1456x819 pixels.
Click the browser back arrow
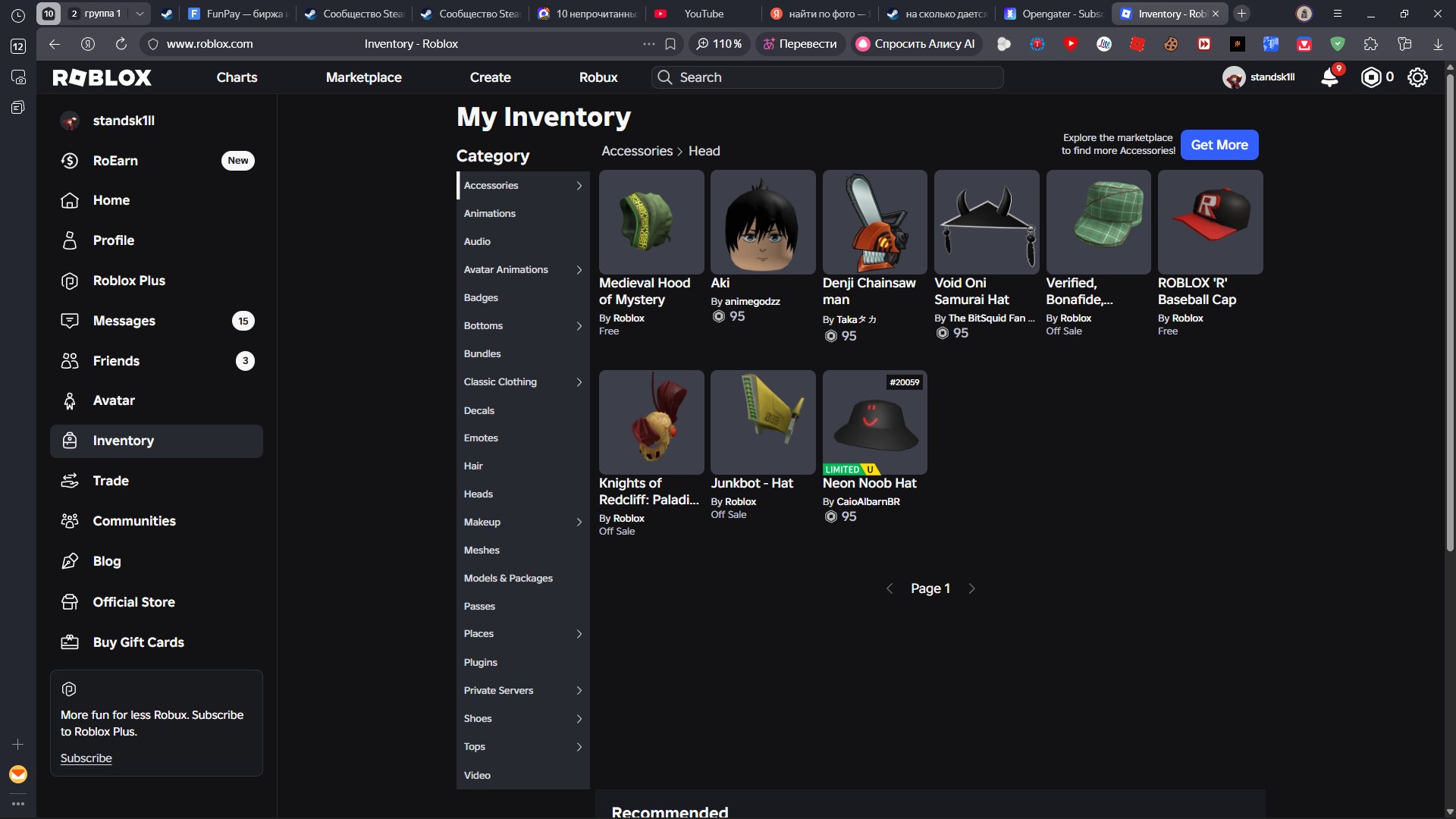(55, 44)
